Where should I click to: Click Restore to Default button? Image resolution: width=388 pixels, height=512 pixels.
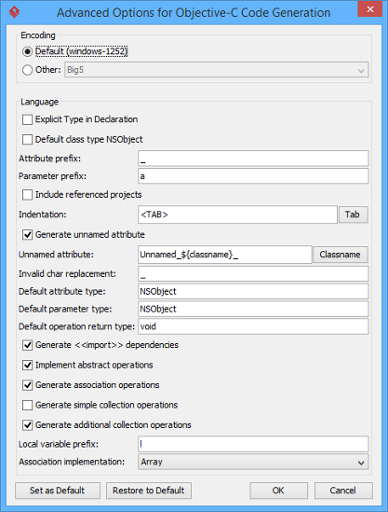click(x=149, y=490)
